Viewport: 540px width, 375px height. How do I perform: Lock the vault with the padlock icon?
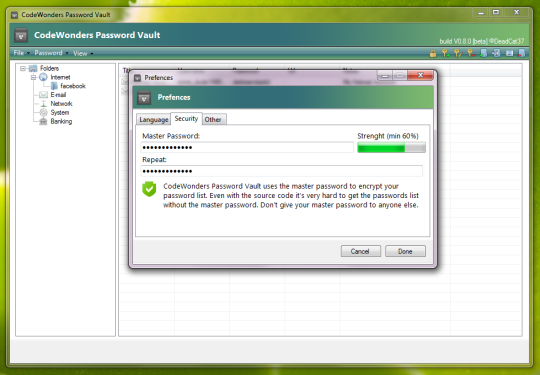pyautogui.click(x=433, y=53)
